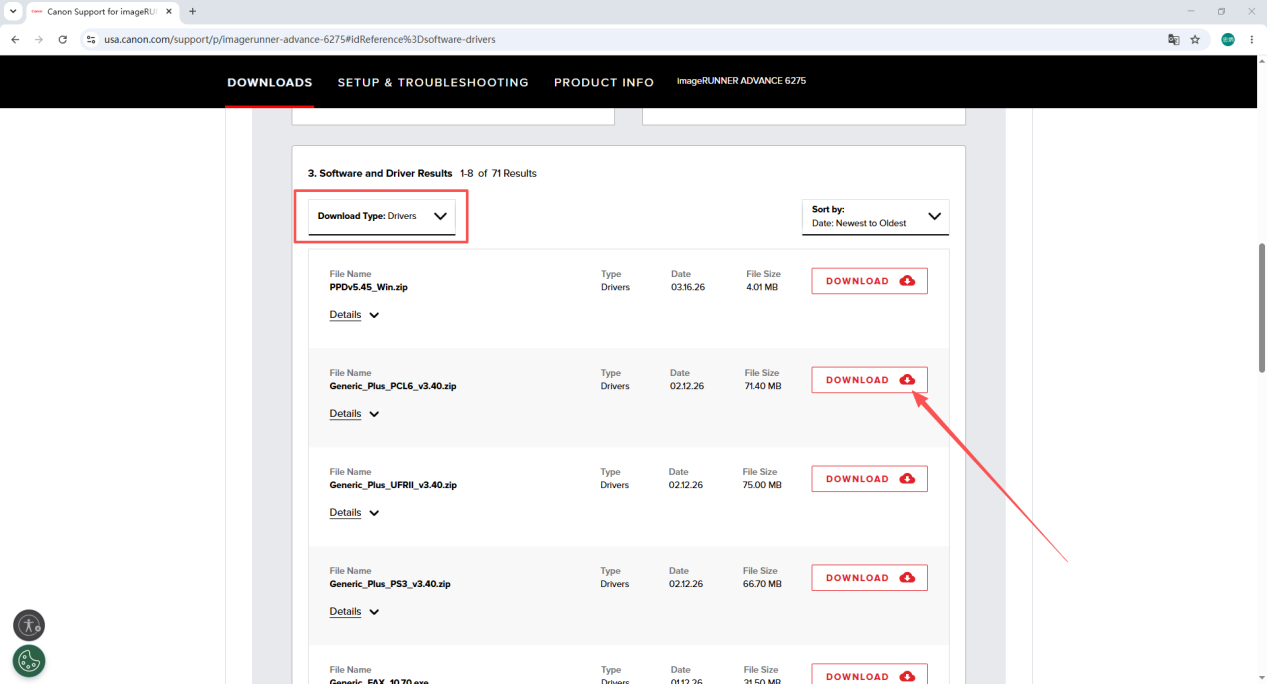
Task: Click the 71.40 MB file size value
Action: (763, 386)
